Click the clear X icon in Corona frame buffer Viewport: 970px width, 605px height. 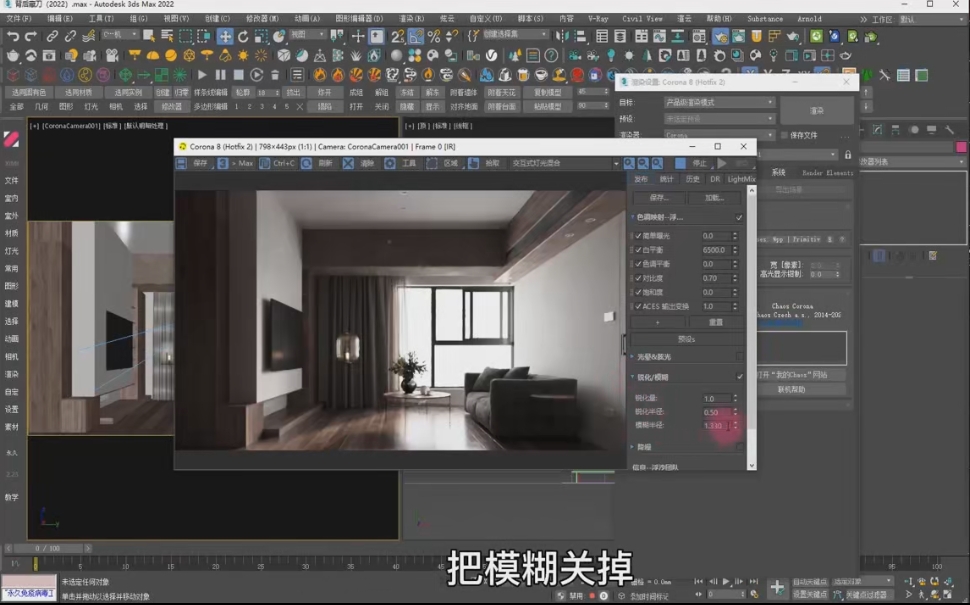pyautogui.click(x=348, y=163)
